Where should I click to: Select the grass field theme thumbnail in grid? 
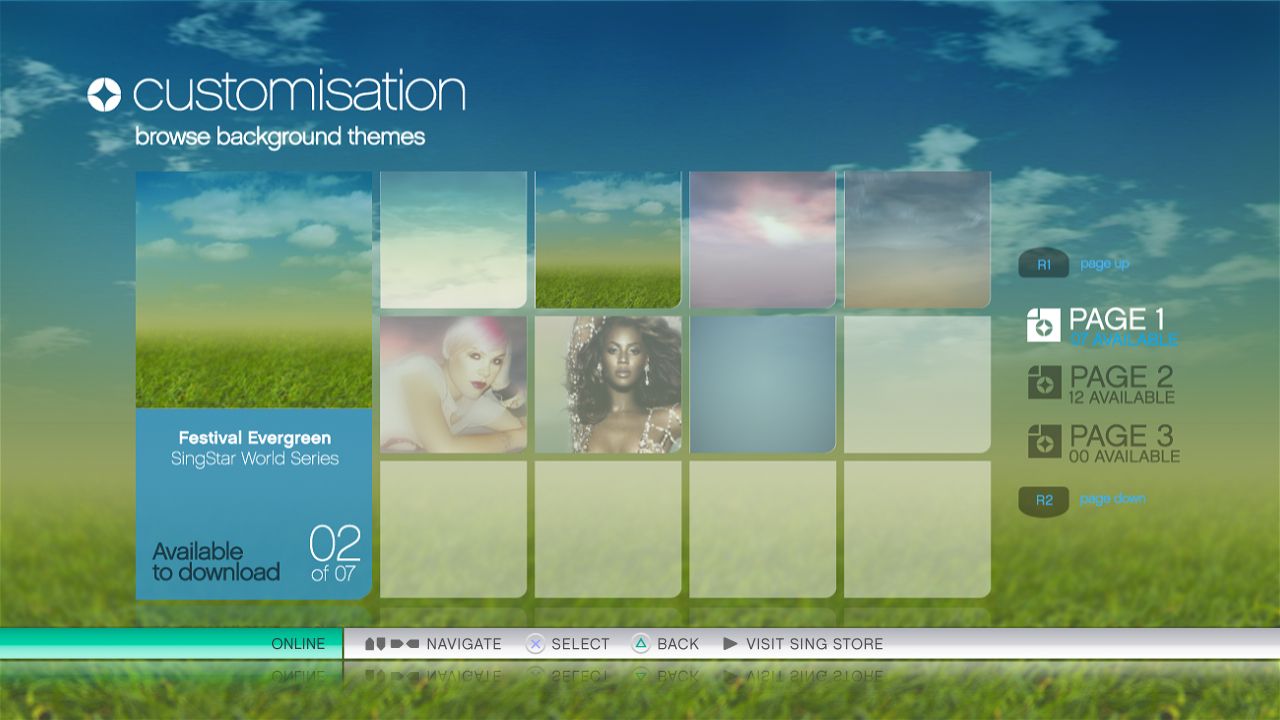coord(608,240)
